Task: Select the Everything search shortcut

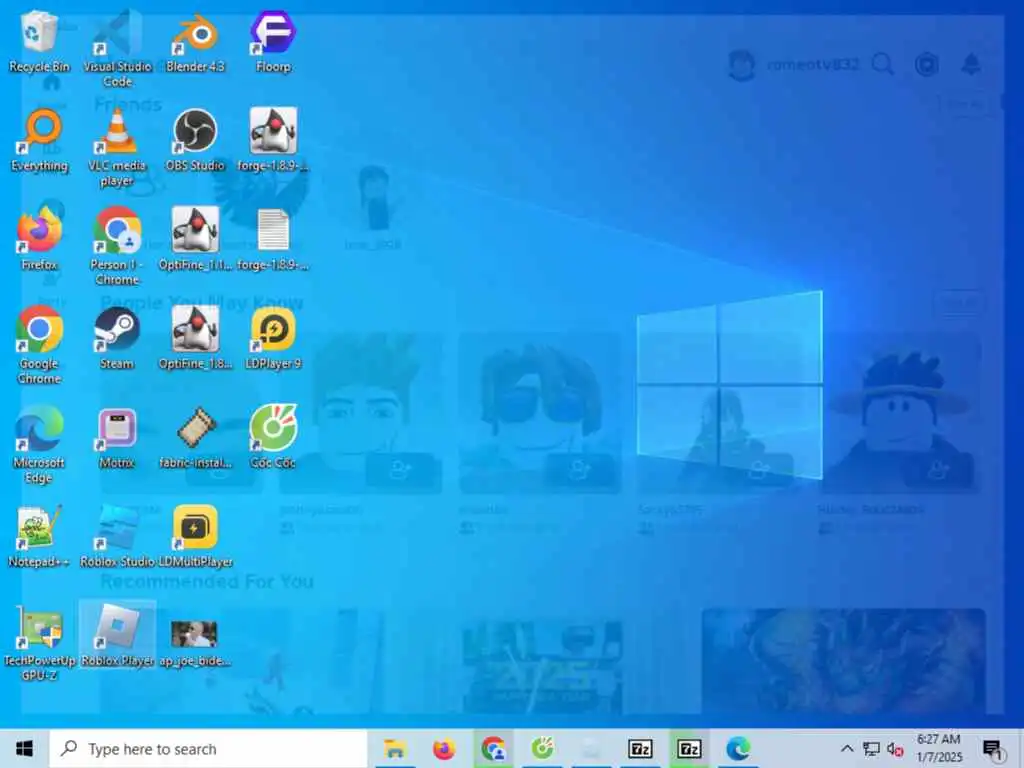Action: pyautogui.click(x=39, y=140)
